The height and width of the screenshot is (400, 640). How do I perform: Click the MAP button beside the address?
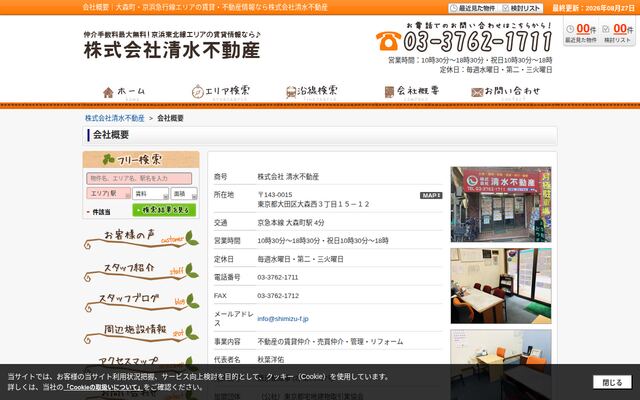click(x=431, y=196)
